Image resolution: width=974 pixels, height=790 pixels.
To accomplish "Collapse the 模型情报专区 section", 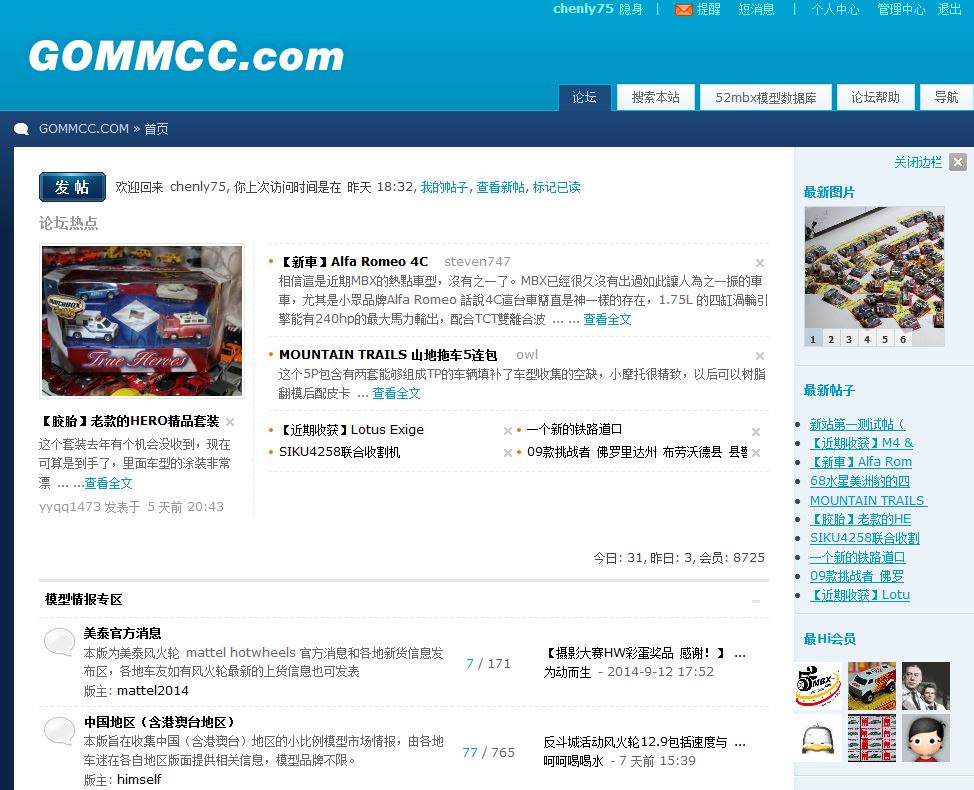I will [755, 601].
